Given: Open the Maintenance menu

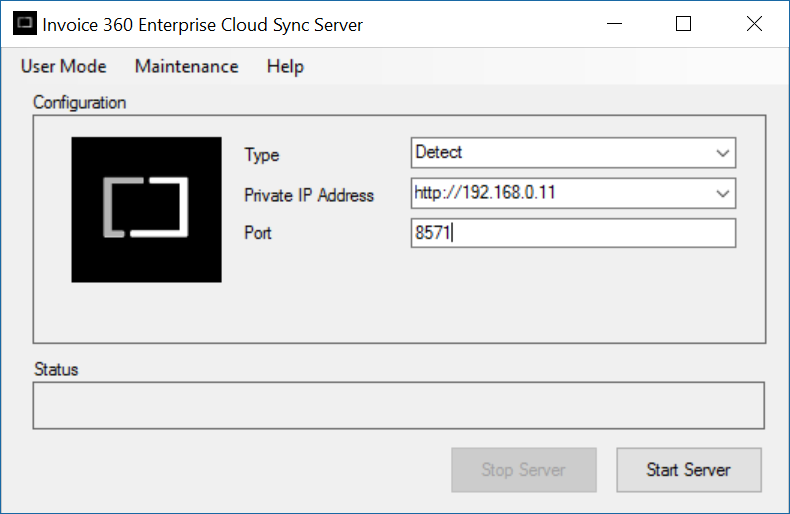Looking at the screenshot, I should (x=186, y=67).
